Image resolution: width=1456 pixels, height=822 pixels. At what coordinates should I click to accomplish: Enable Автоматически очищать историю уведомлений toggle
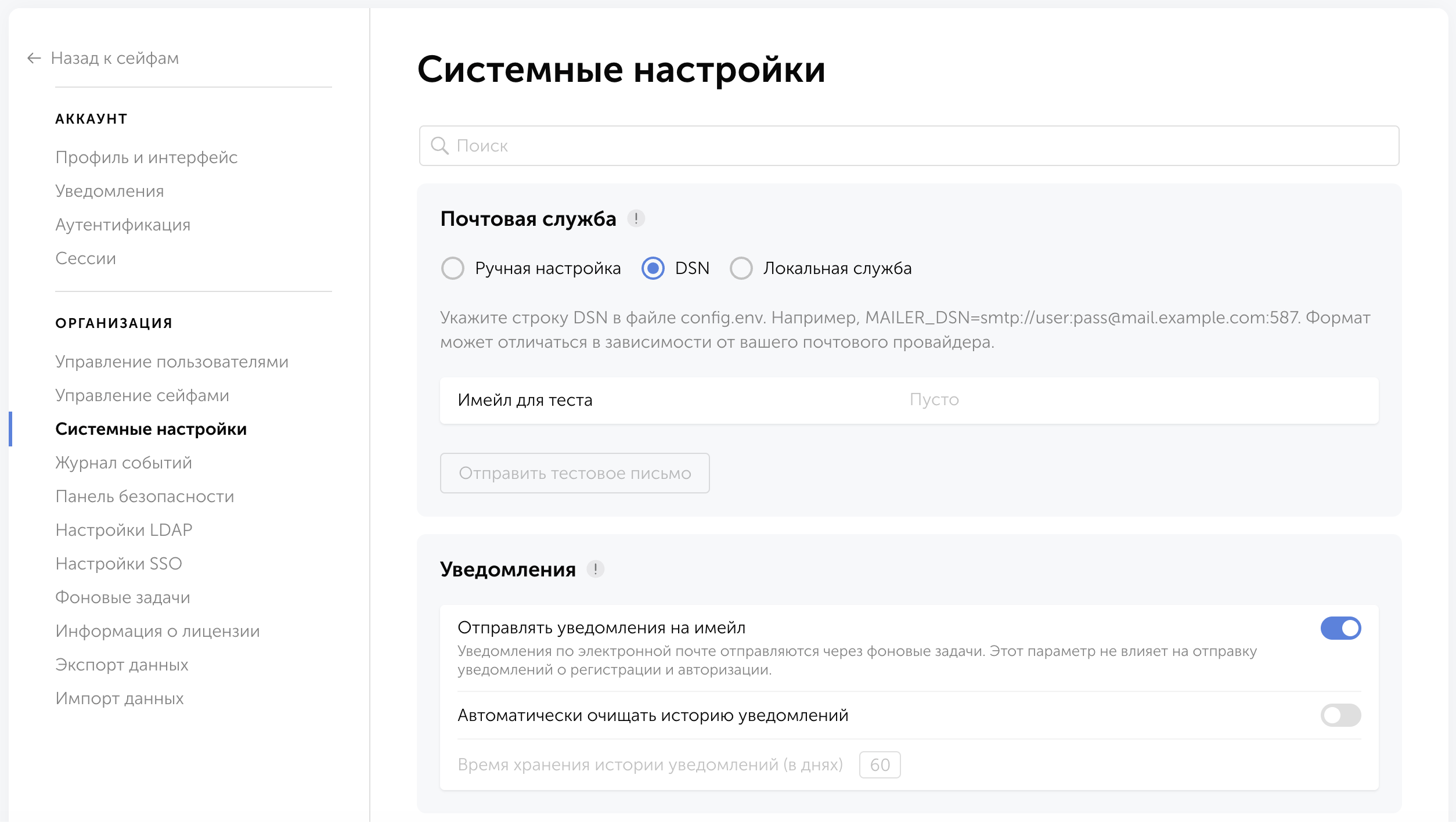[1340, 715]
